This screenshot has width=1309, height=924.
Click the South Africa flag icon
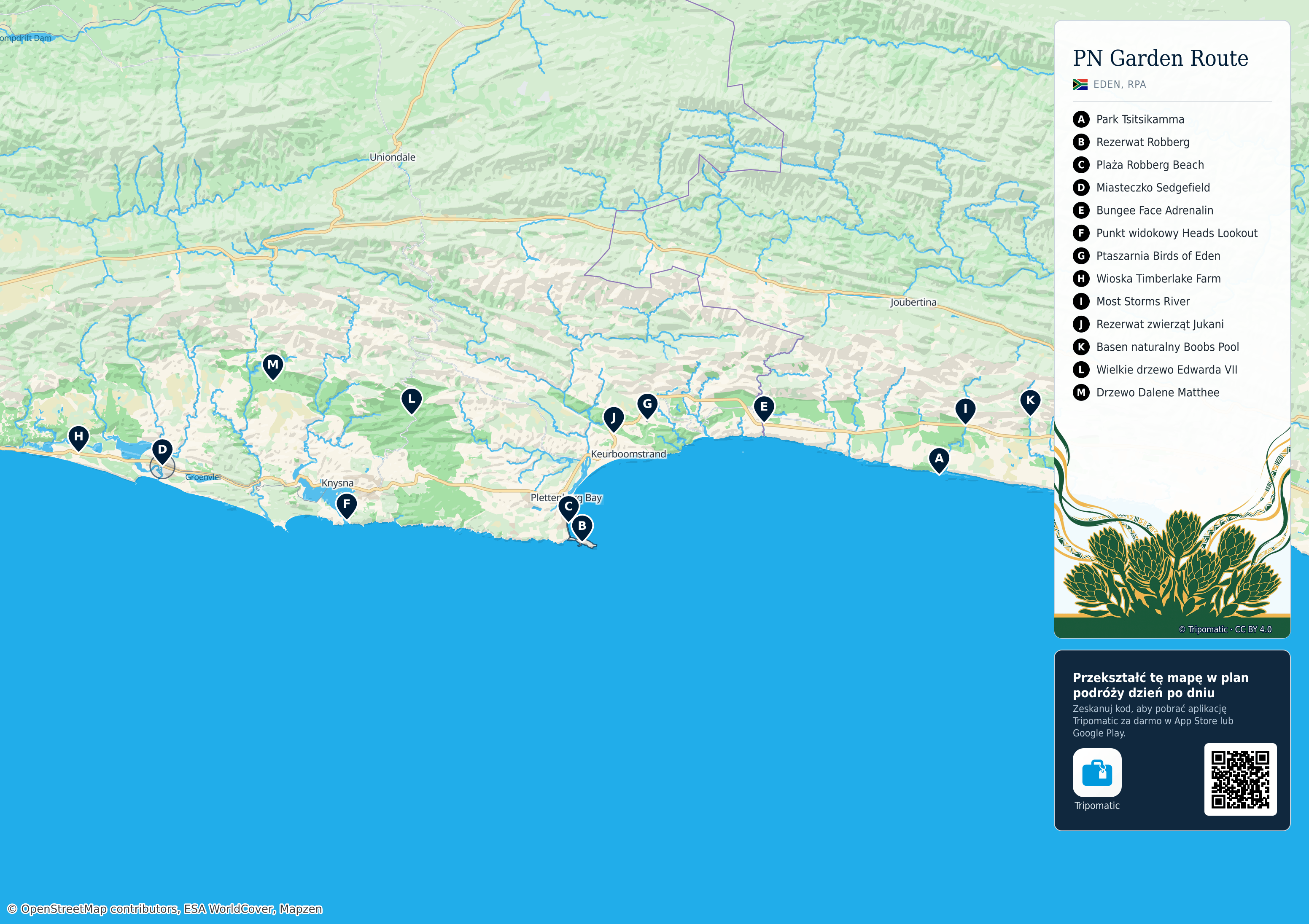tap(1080, 84)
